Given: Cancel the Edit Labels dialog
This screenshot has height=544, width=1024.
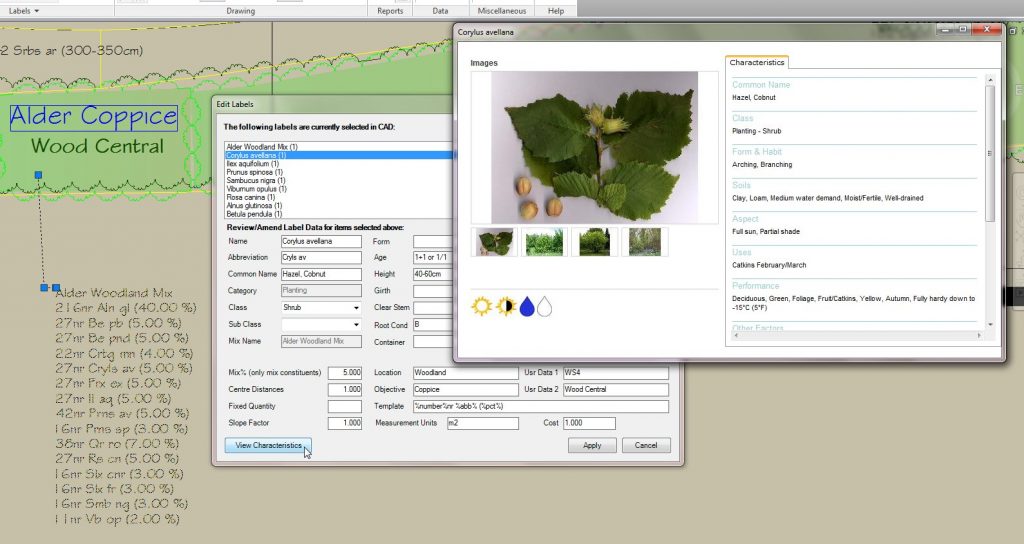Looking at the screenshot, I should (x=645, y=445).
